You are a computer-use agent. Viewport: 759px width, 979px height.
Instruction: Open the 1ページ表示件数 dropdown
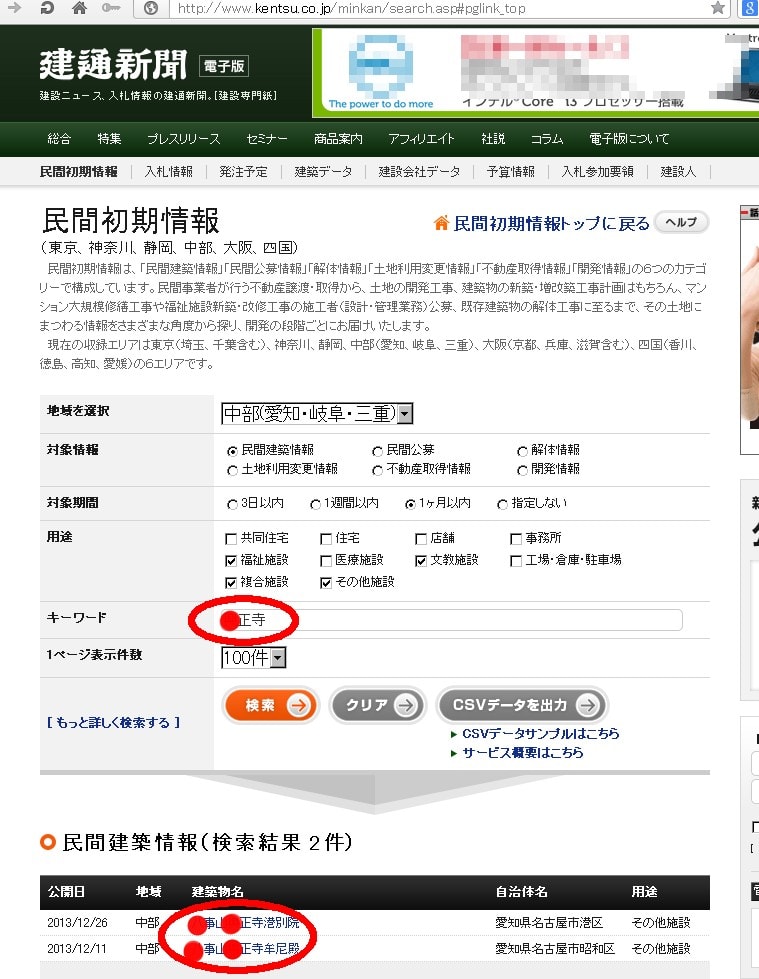[254, 657]
